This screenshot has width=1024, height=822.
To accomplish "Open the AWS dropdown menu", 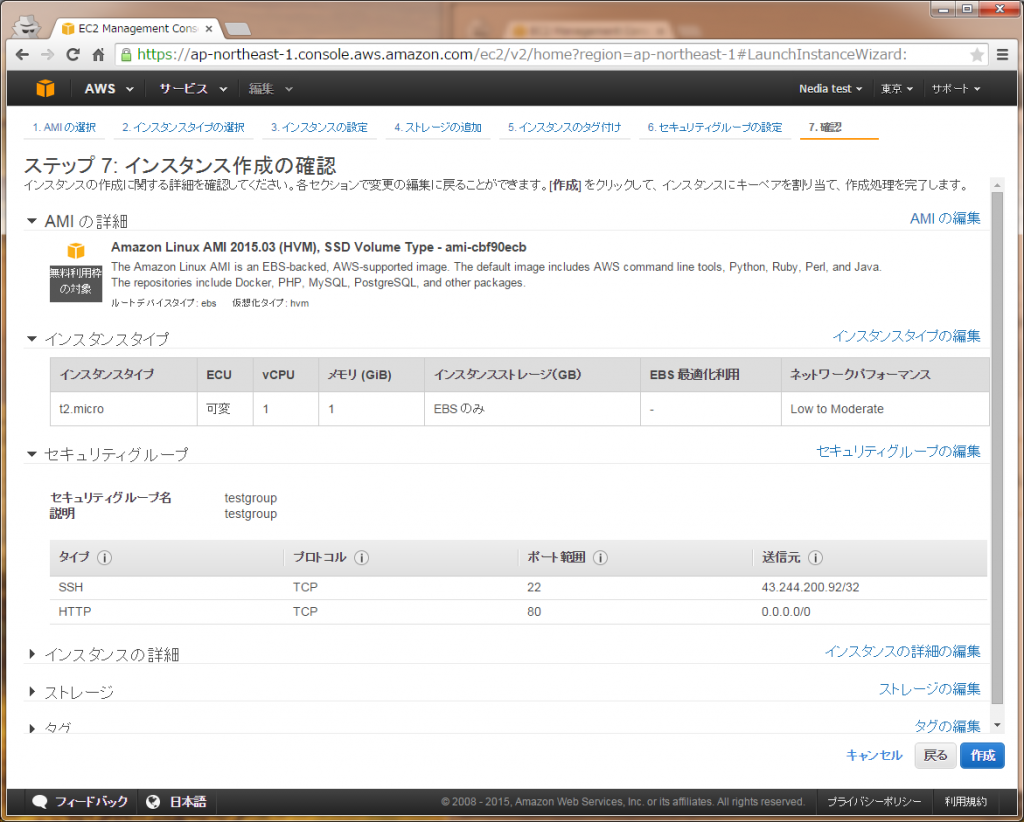I will (x=108, y=89).
